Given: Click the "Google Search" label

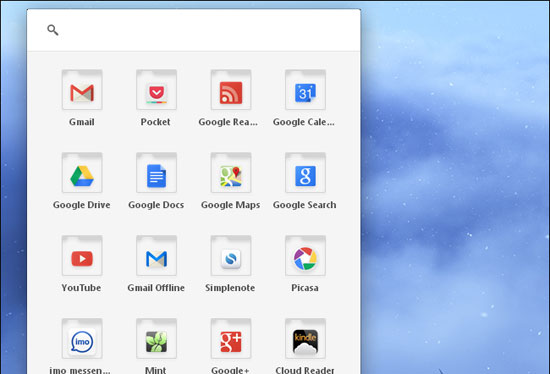Looking at the screenshot, I should (304, 205).
